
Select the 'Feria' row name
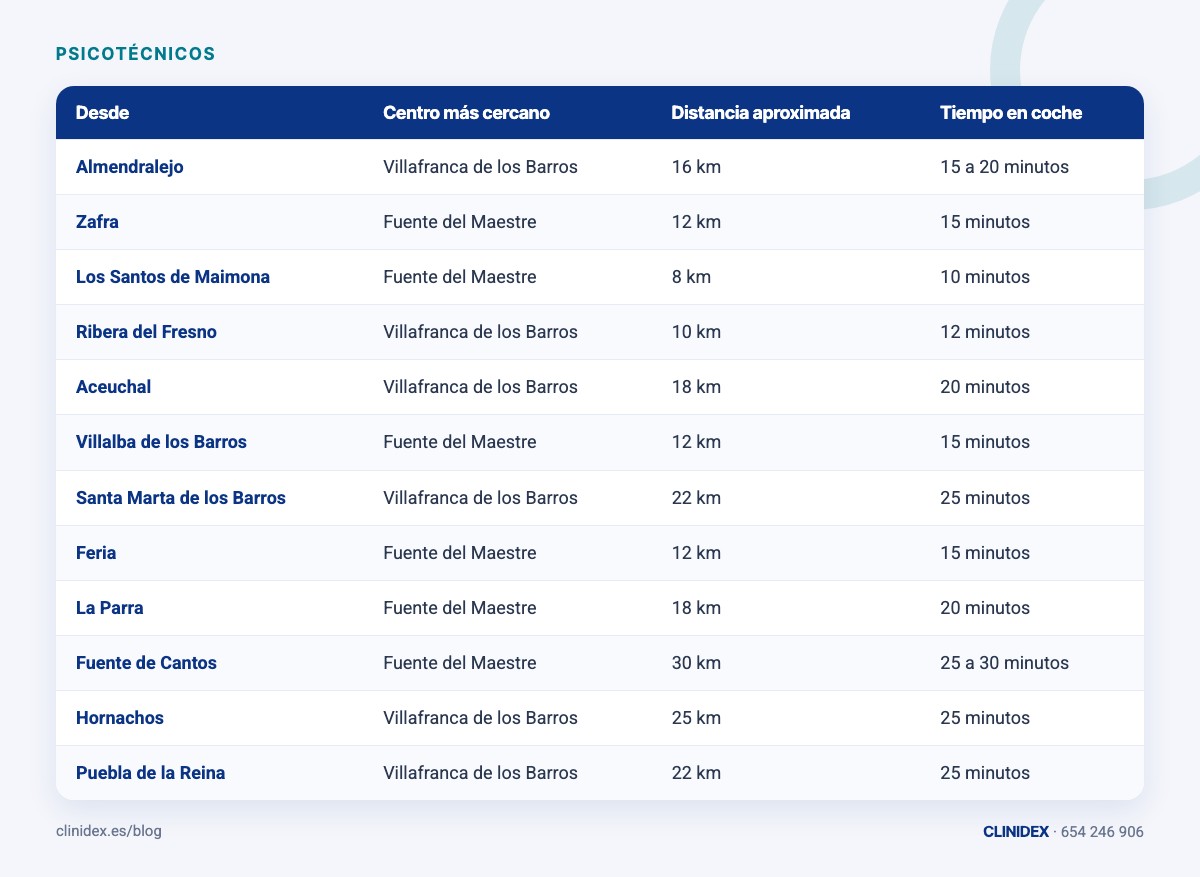pos(96,553)
